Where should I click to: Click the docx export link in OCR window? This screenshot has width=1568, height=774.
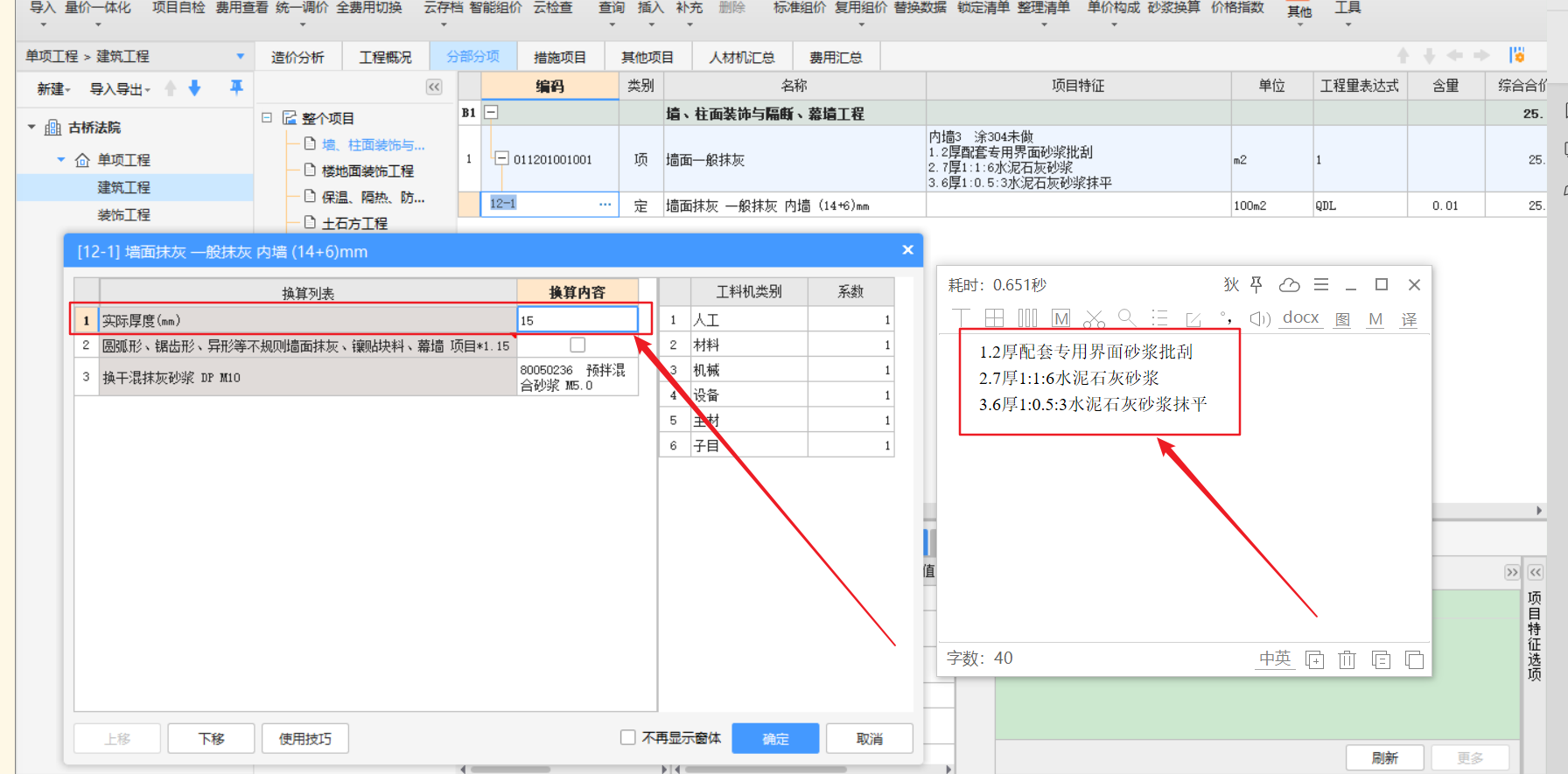(1300, 317)
